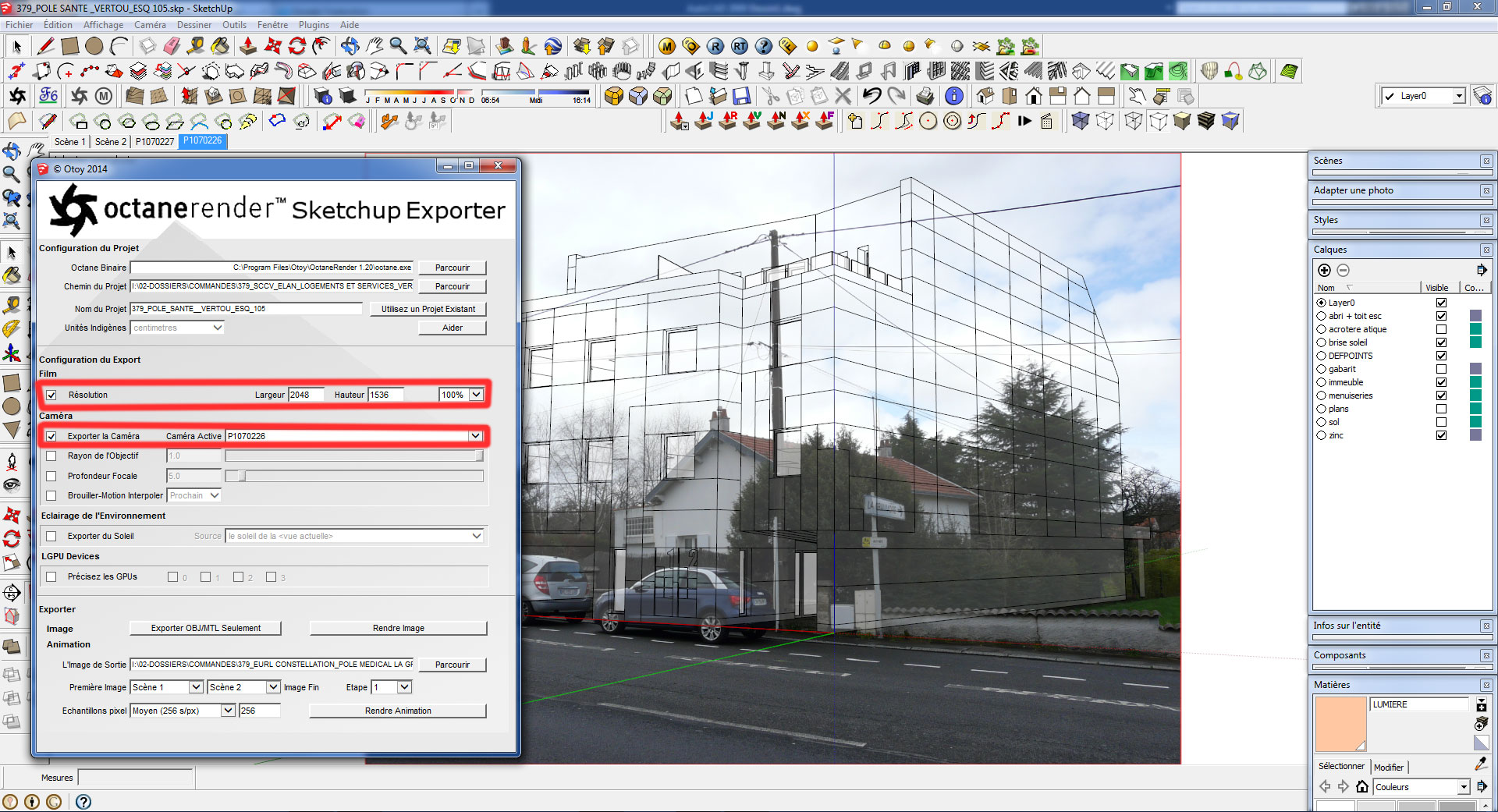Open the Plugins menu
The height and width of the screenshot is (812, 1498).
coord(314,25)
